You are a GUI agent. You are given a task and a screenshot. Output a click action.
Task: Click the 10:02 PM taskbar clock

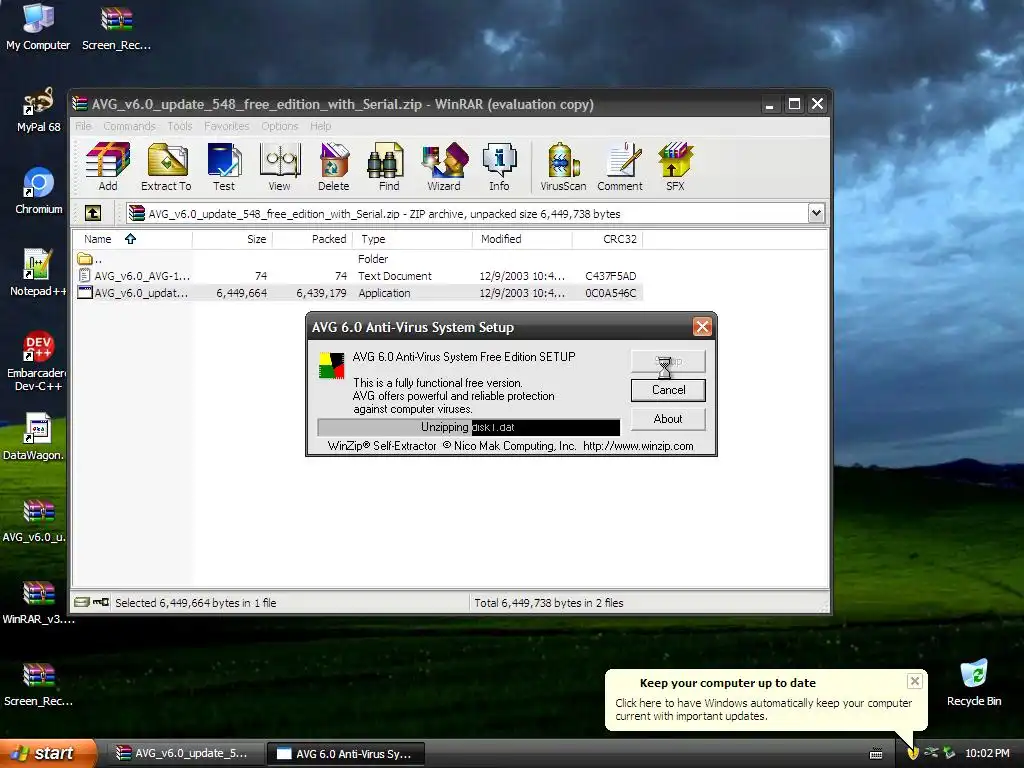click(x=987, y=753)
